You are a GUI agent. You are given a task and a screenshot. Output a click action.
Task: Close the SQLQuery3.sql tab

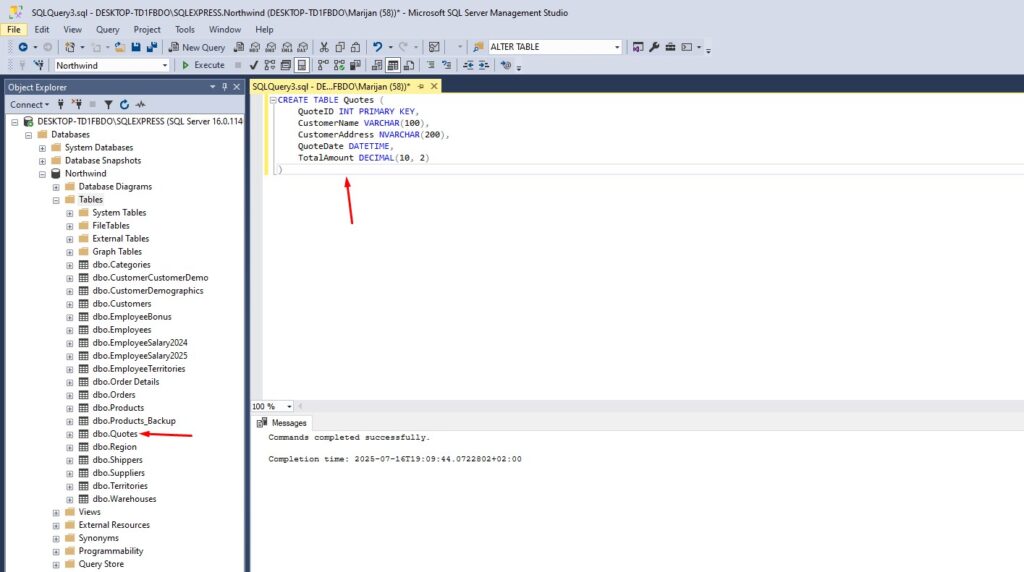434,86
